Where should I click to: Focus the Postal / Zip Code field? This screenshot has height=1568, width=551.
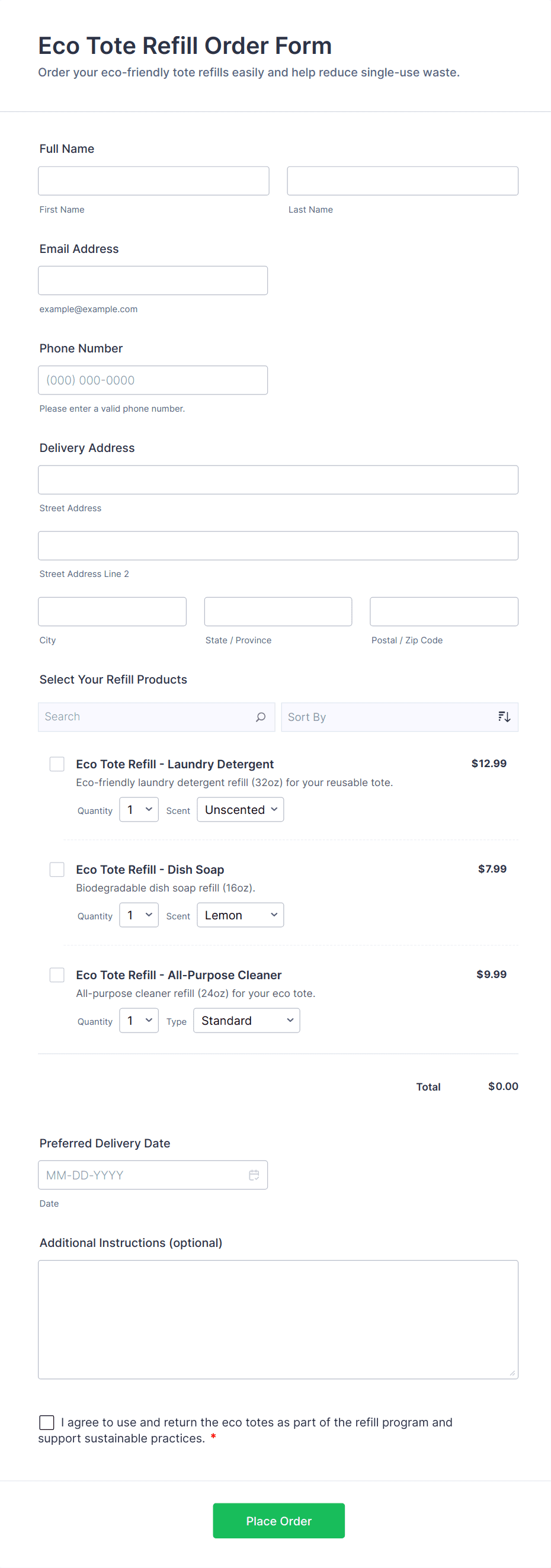point(444,611)
